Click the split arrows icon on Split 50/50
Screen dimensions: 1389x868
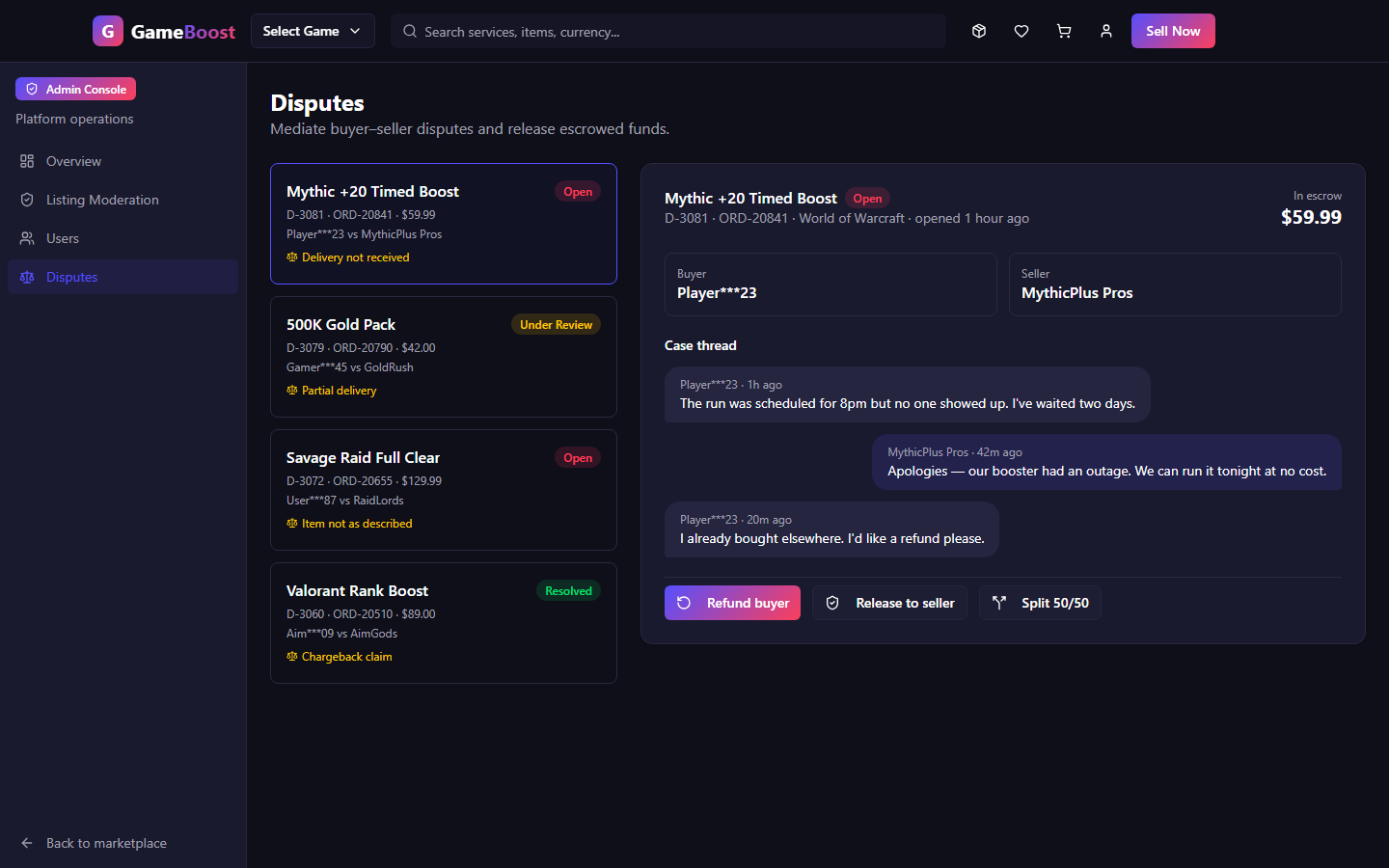pos(999,603)
